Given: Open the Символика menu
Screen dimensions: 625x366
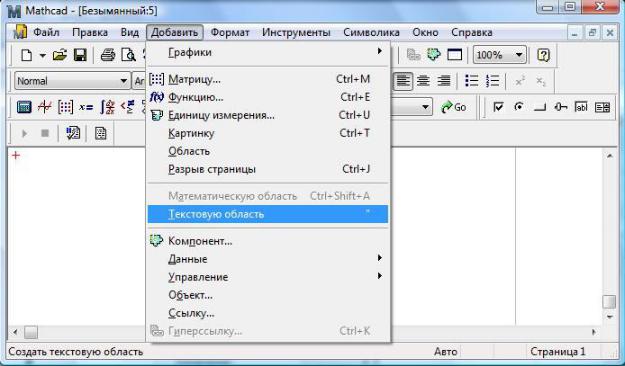Looking at the screenshot, I should 371,32.
